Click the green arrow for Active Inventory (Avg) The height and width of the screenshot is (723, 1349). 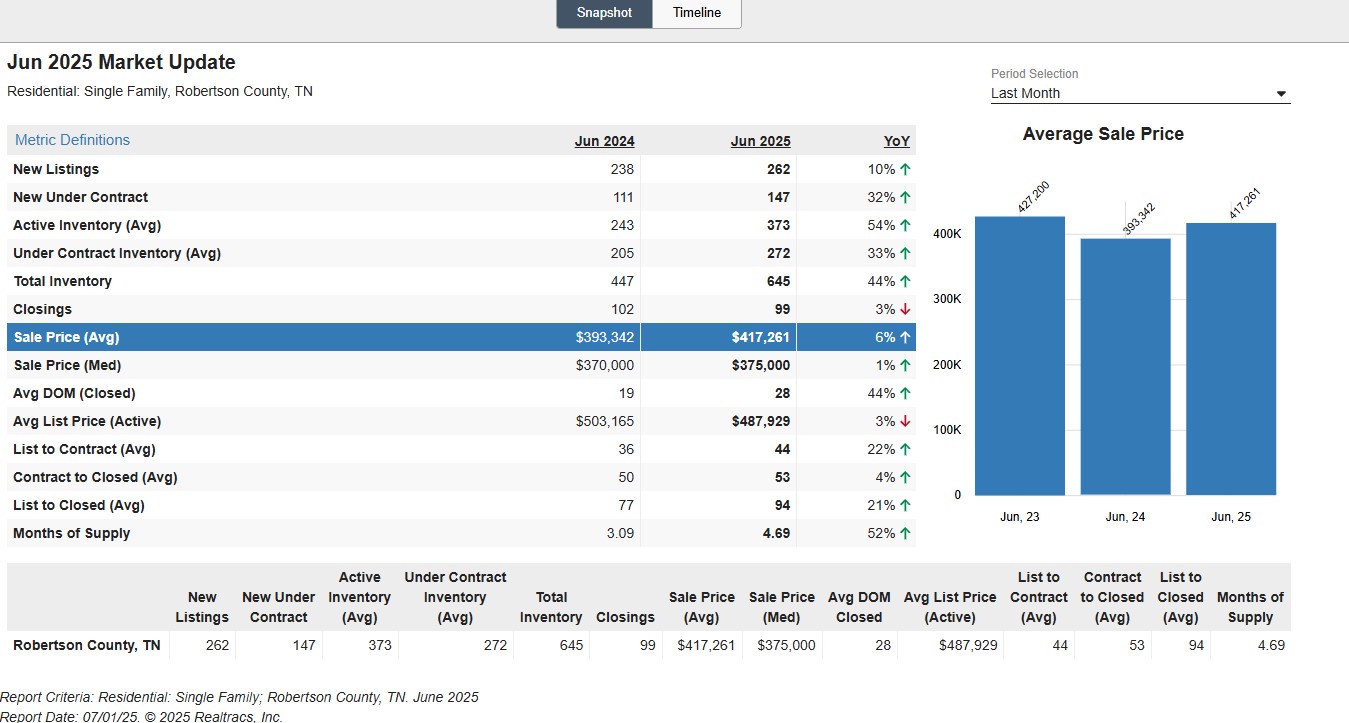click(905, 225)
